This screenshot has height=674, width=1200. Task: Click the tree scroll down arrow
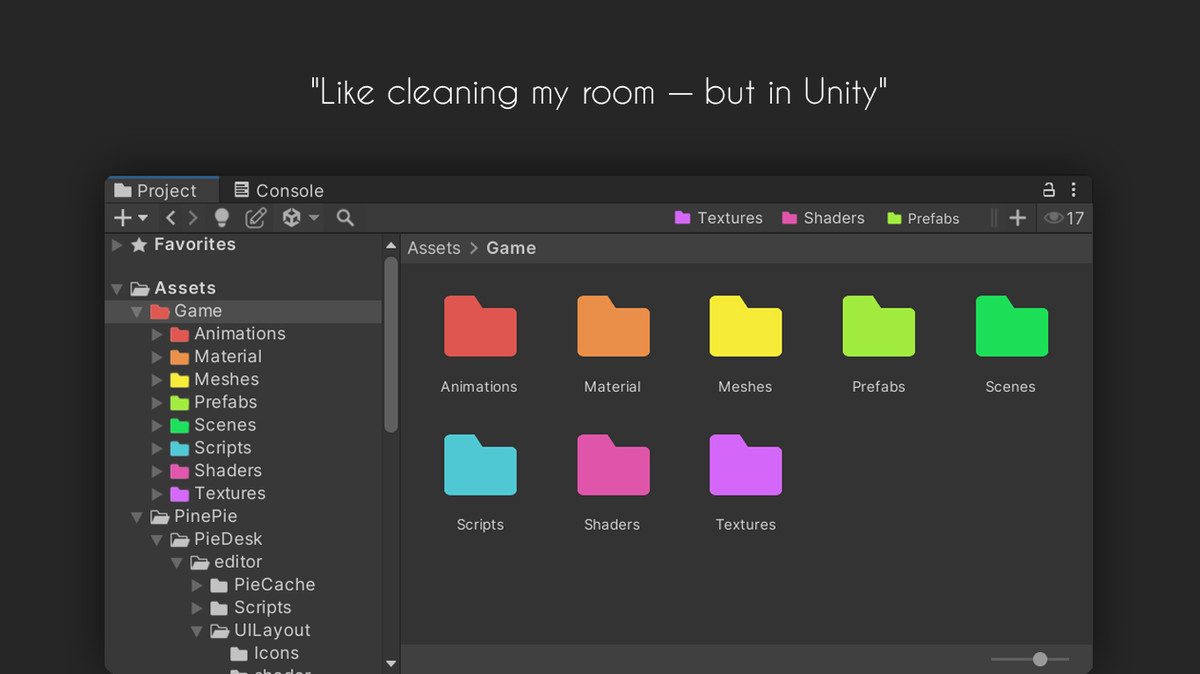(x=391, y=663)
